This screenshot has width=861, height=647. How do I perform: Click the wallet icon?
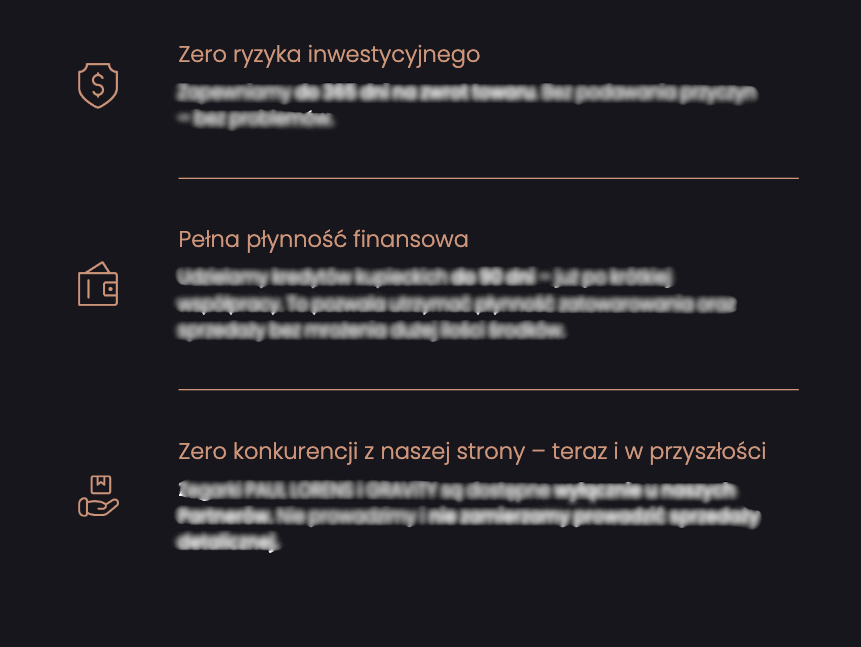98,284
